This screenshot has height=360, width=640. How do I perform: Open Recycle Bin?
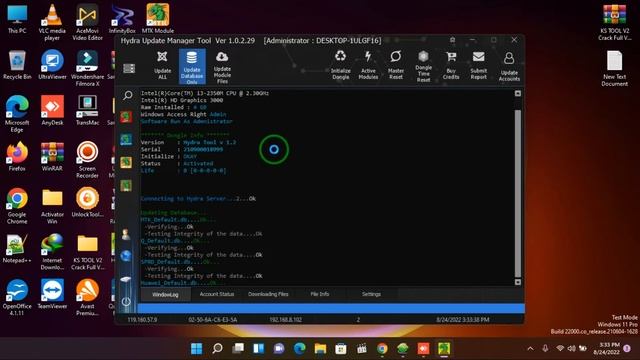17,65
